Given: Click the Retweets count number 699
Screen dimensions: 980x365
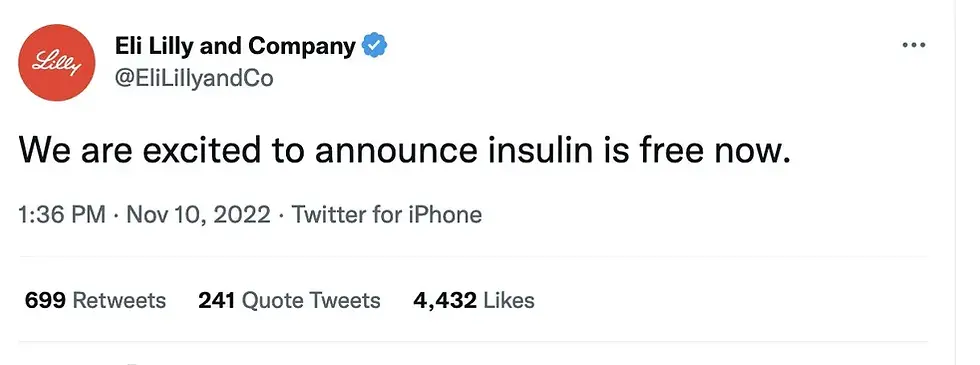Looking at the screenshot, I should pyautogui.click(x=45, y=301).
